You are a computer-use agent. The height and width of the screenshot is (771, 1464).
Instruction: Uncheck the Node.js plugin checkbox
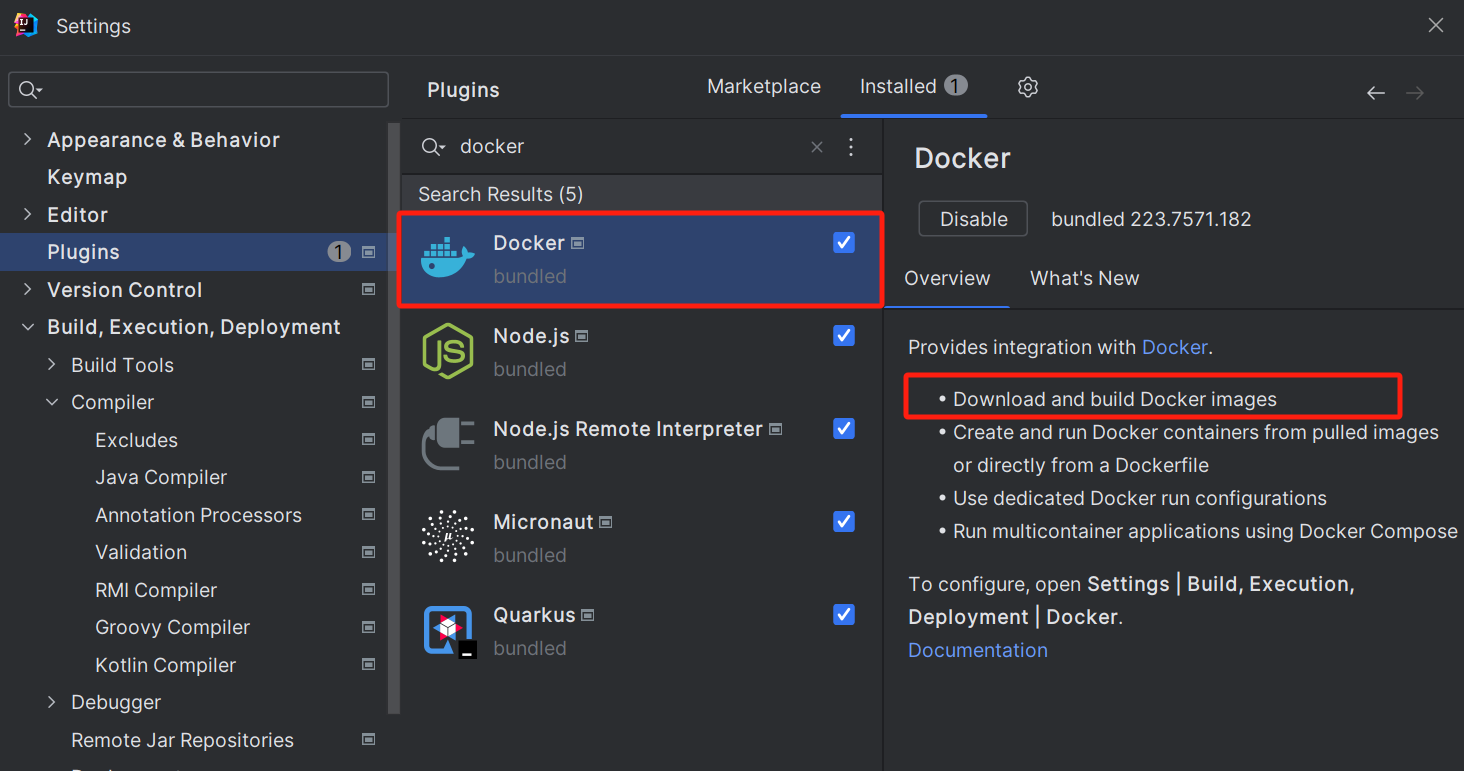(x=844, y=336)
